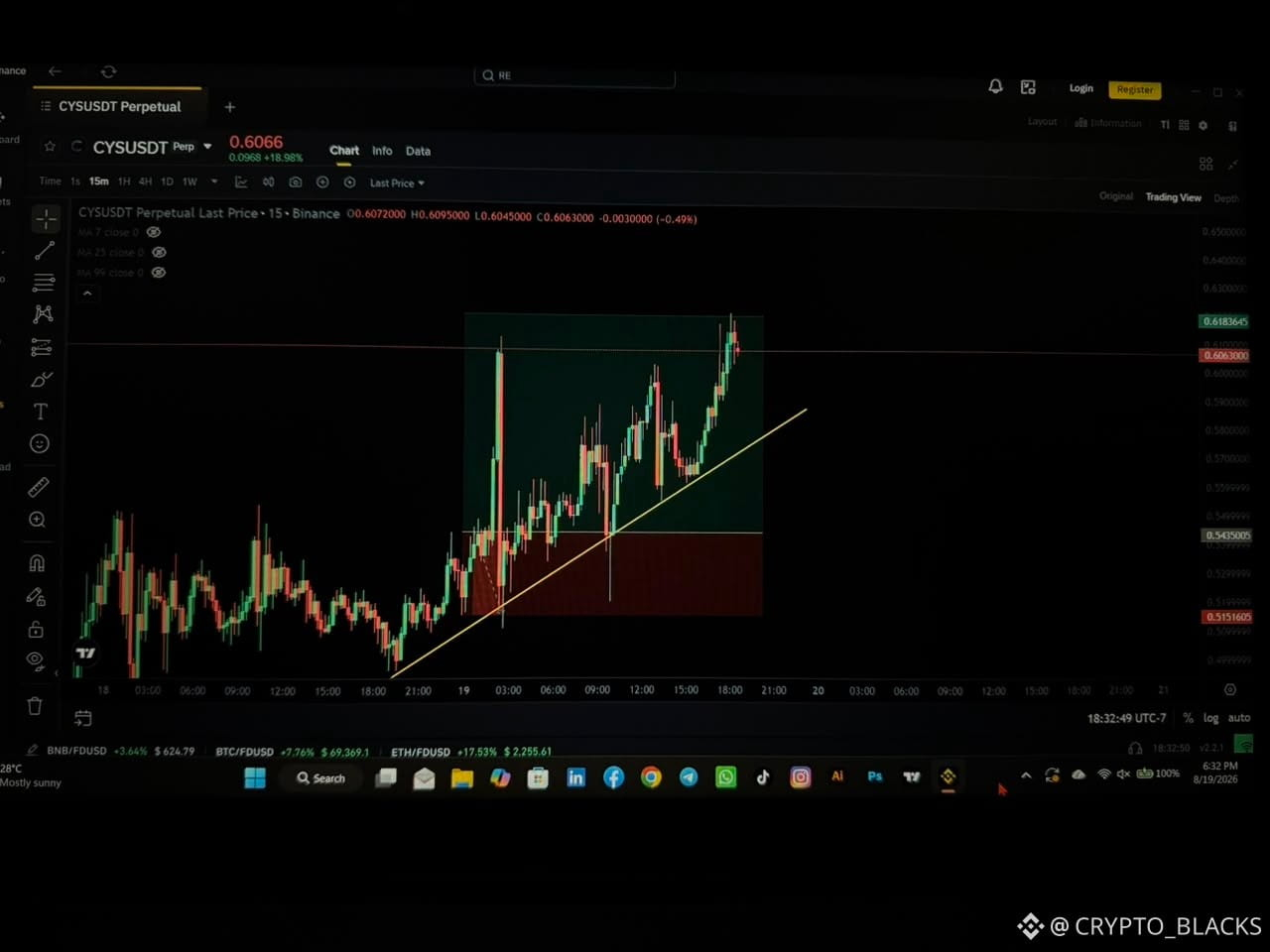
Task: Toggle percent scale on price axis
Action: click(1188, 718)
